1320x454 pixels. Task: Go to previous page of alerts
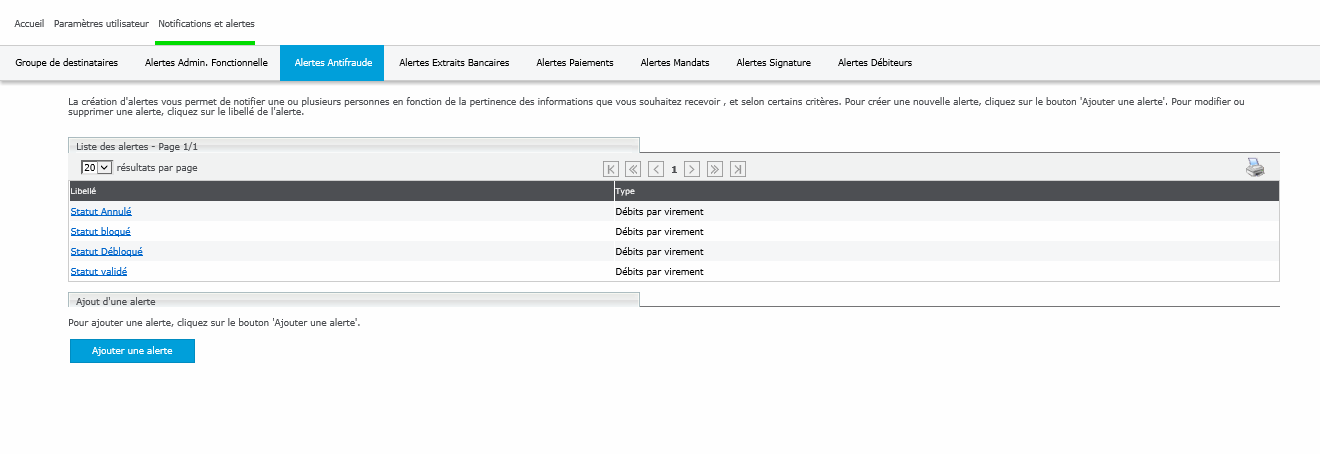(656, 169)
